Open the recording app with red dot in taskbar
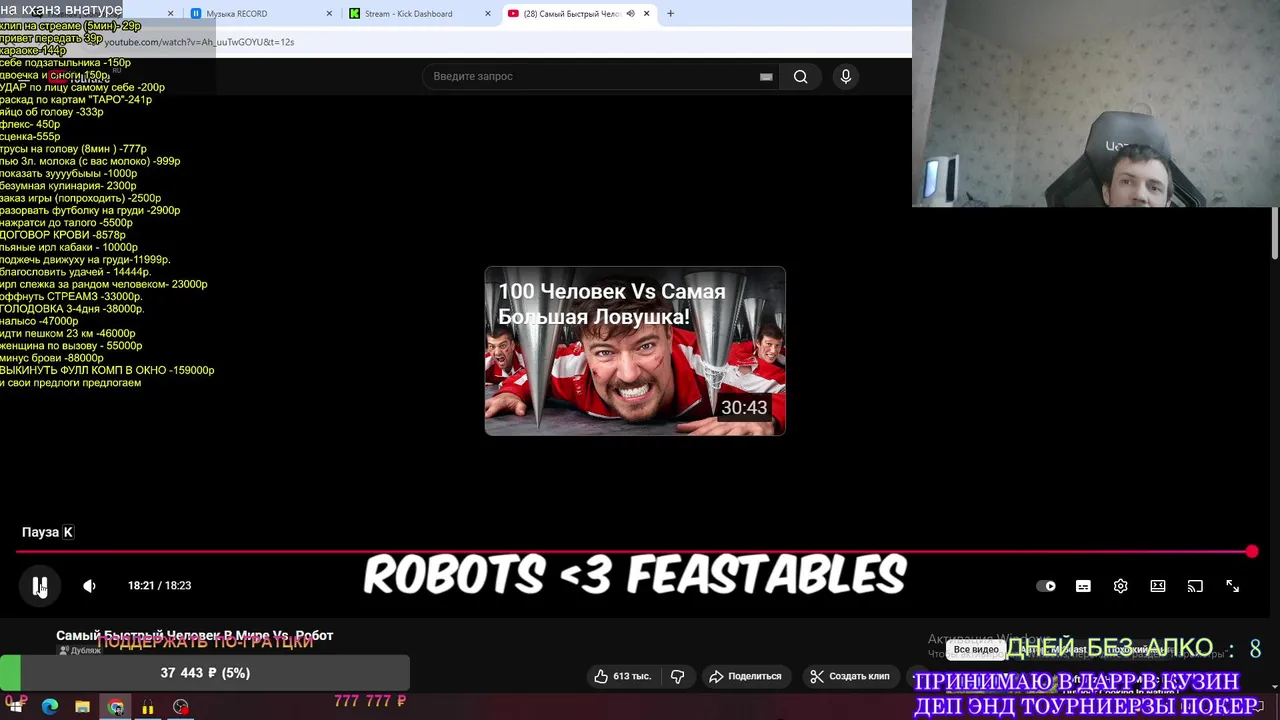This screenshot has height=720, width=1280. point(180,707)
